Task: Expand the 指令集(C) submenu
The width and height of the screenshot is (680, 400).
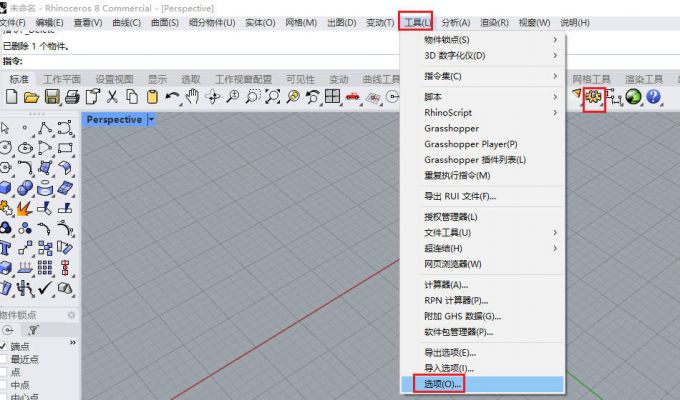Action: 483,76
